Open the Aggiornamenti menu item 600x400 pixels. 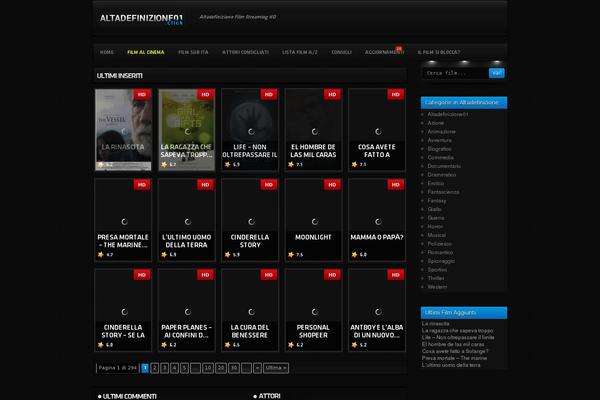[384, 52]
